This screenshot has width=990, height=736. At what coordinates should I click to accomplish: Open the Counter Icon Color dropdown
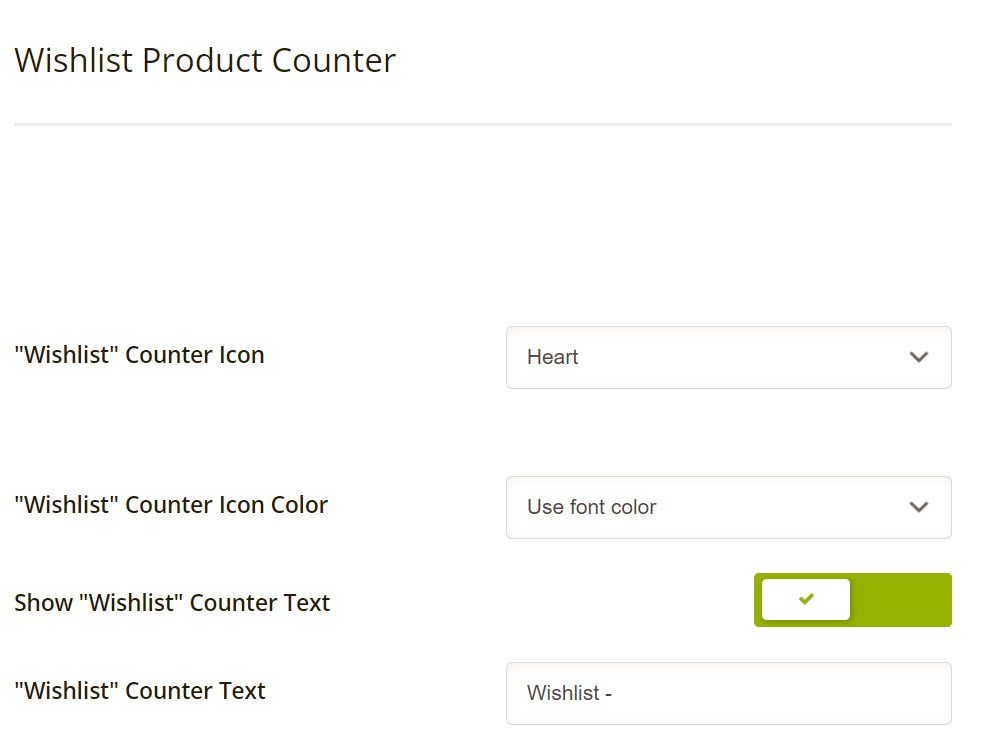729,507
